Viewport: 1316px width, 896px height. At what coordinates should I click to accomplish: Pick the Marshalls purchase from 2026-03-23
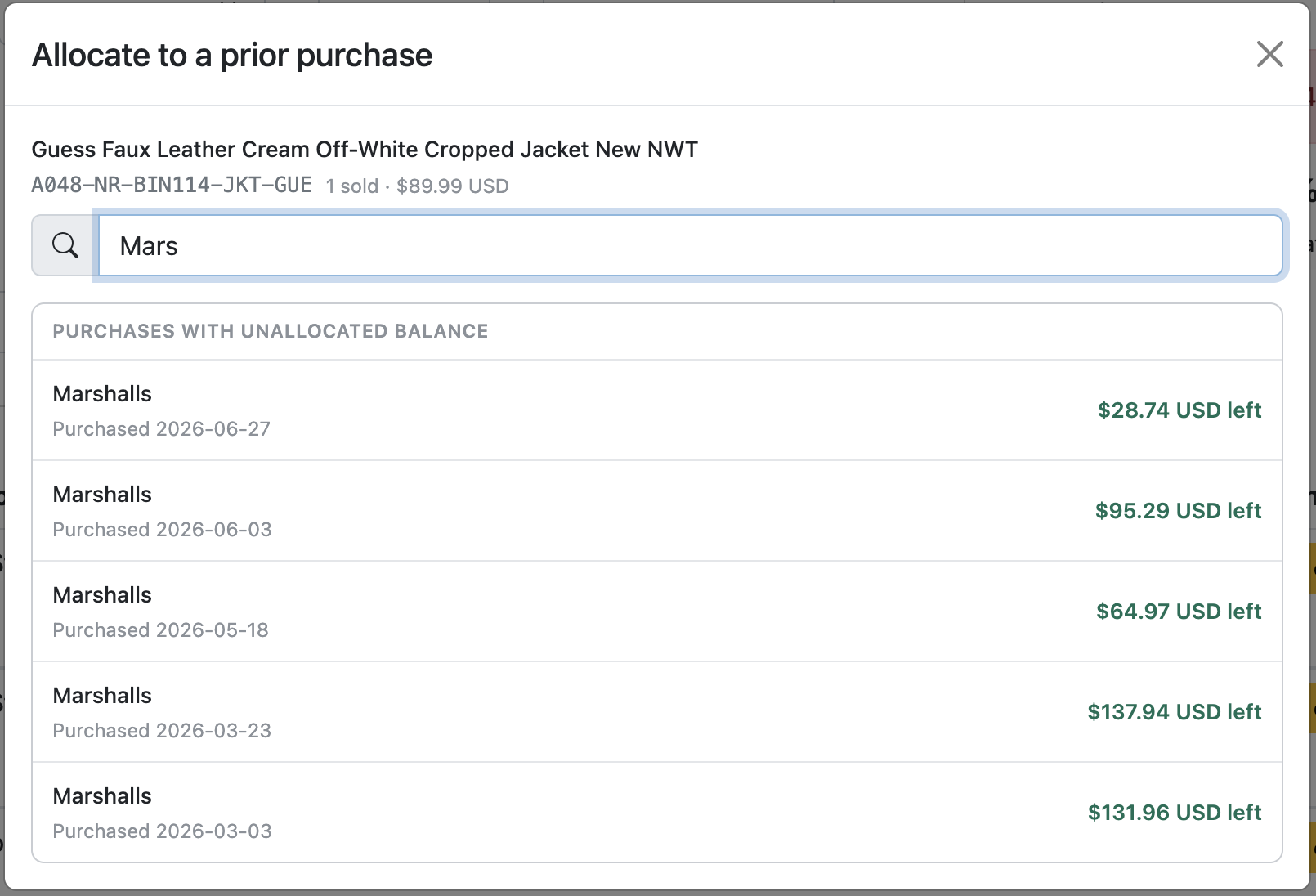pyautogui.click(x=657, y=712)
